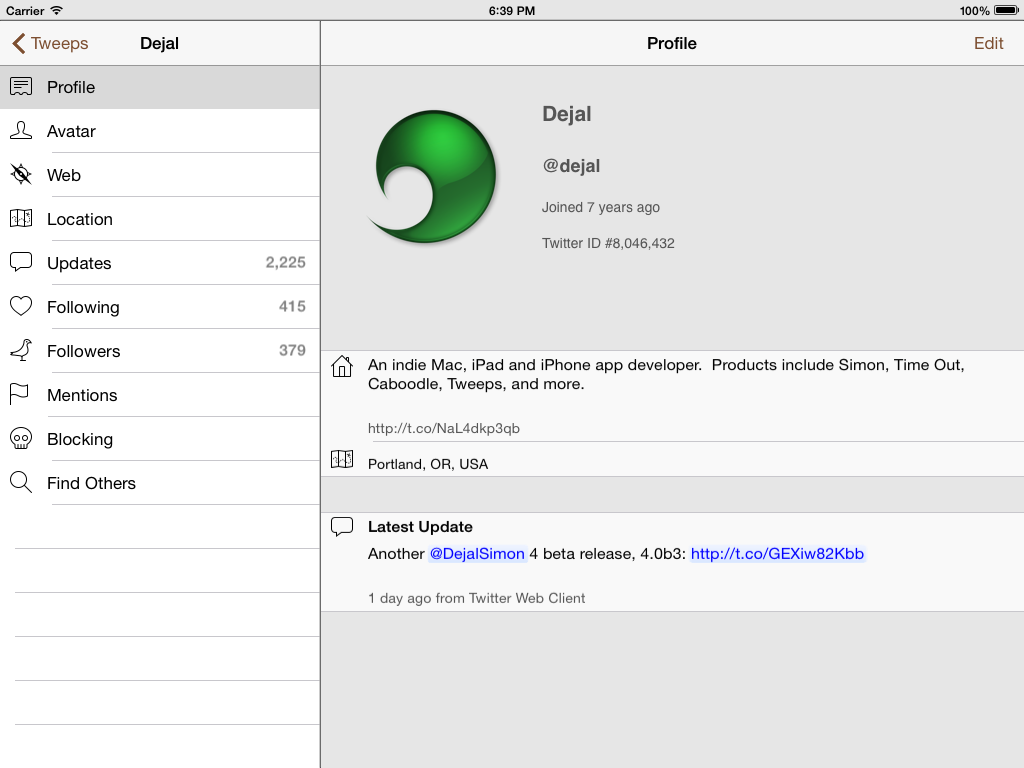Viewport: 1024px width, 768px height.
Task: Click the house icon beside the bio
Action: click(342, 366)
